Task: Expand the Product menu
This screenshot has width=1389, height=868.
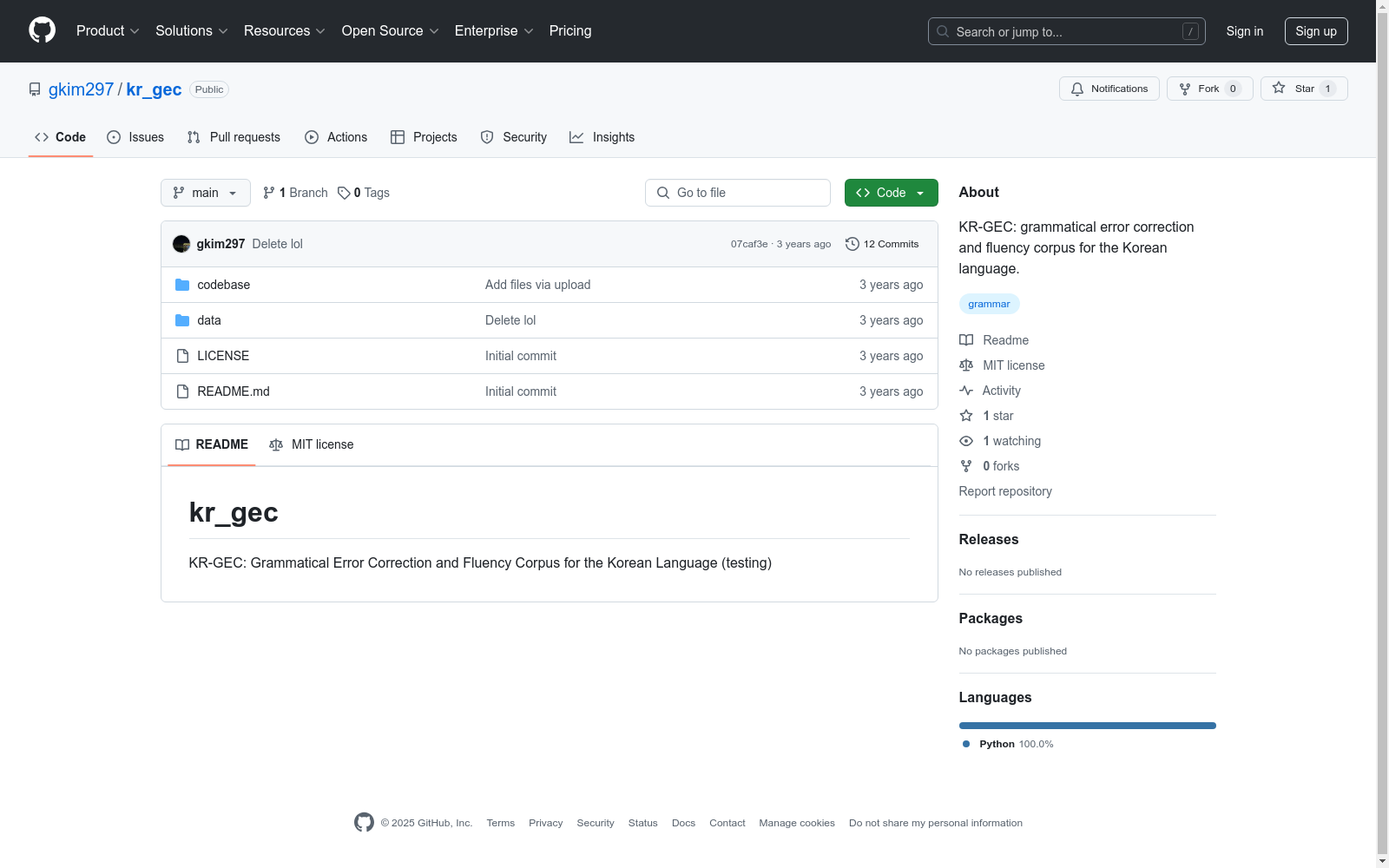Action: 108,31
